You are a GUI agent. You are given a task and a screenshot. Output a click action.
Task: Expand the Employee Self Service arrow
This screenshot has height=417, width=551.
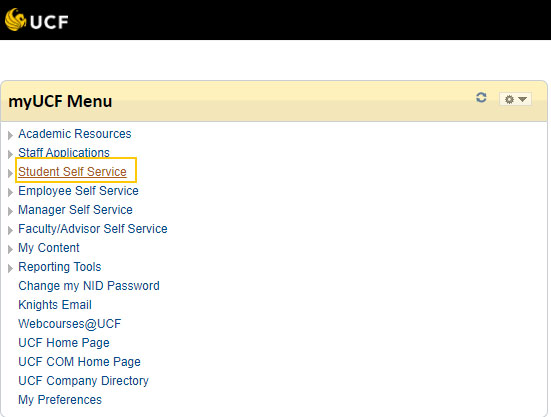(10, 192)
